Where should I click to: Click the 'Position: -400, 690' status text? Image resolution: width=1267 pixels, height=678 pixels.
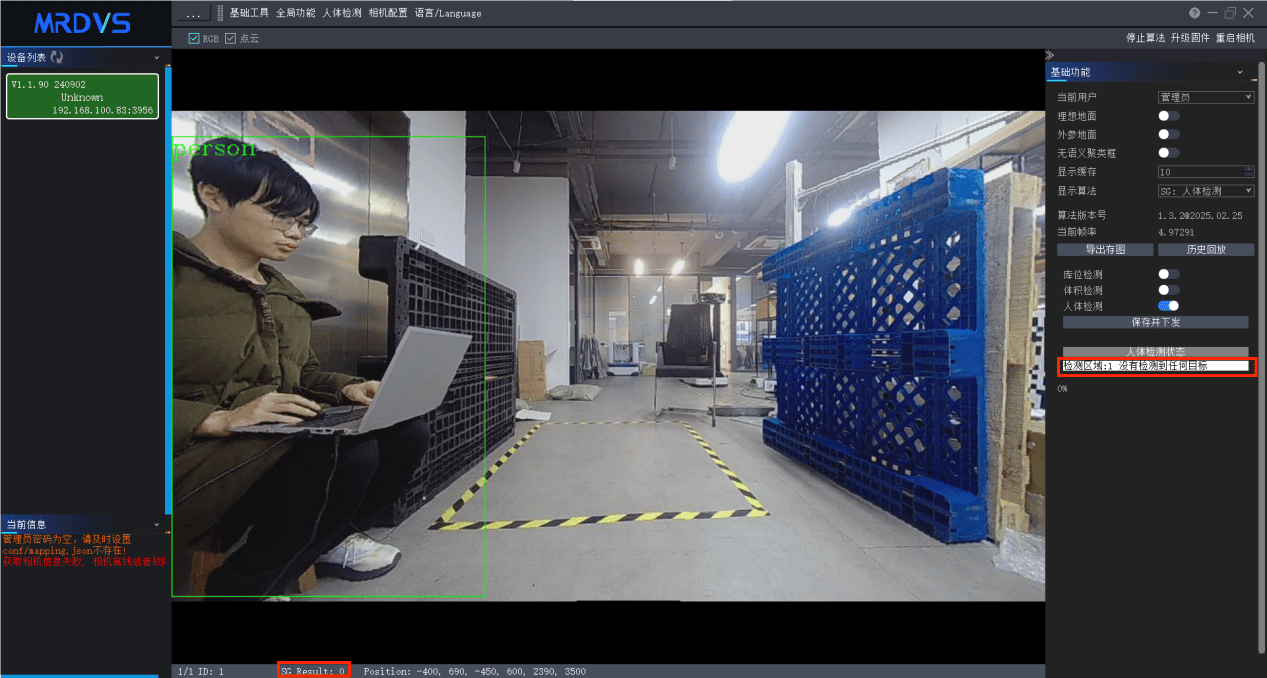tap(475, 671)
